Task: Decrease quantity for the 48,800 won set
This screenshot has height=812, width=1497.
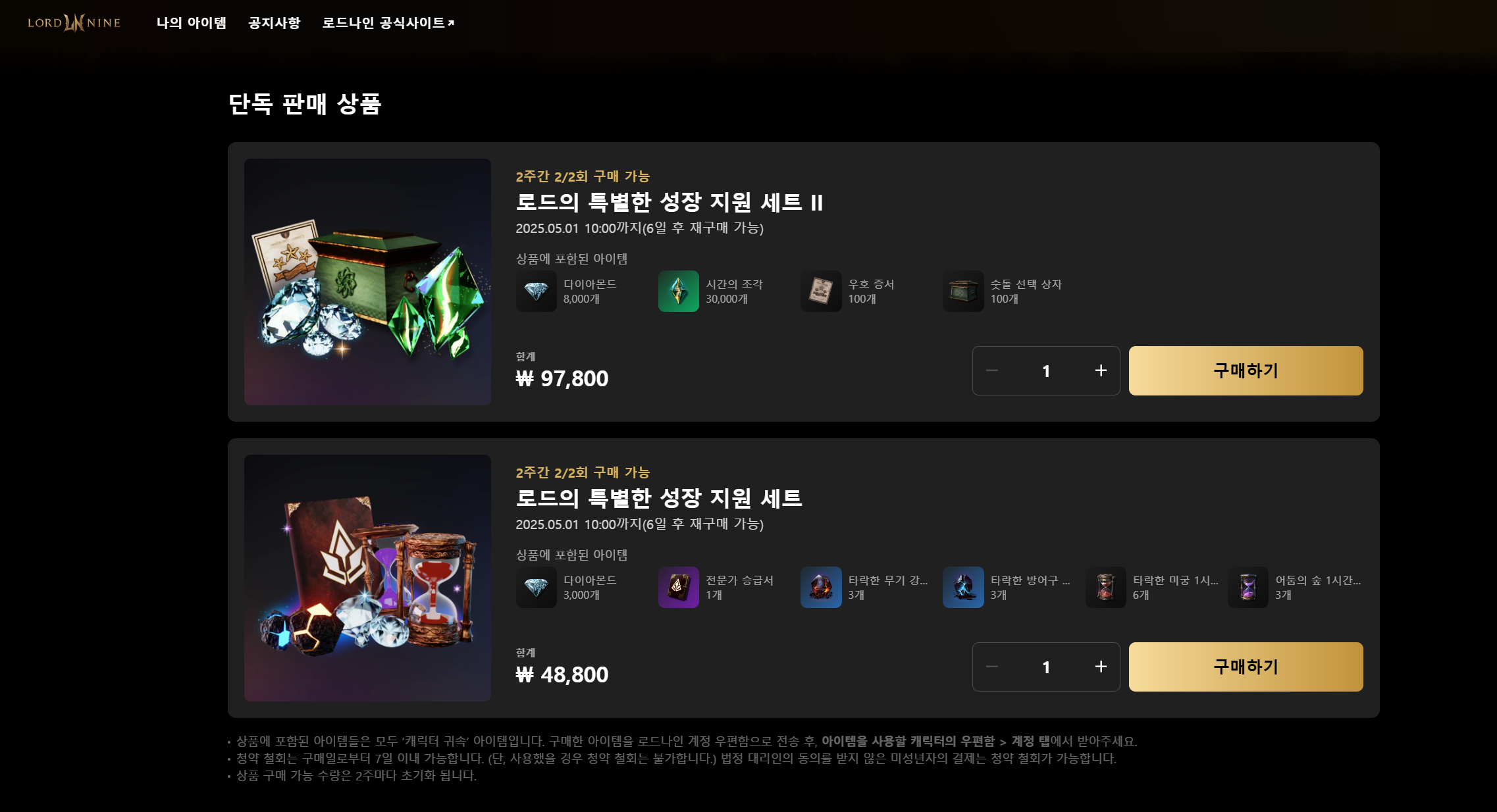Action: 992,667
